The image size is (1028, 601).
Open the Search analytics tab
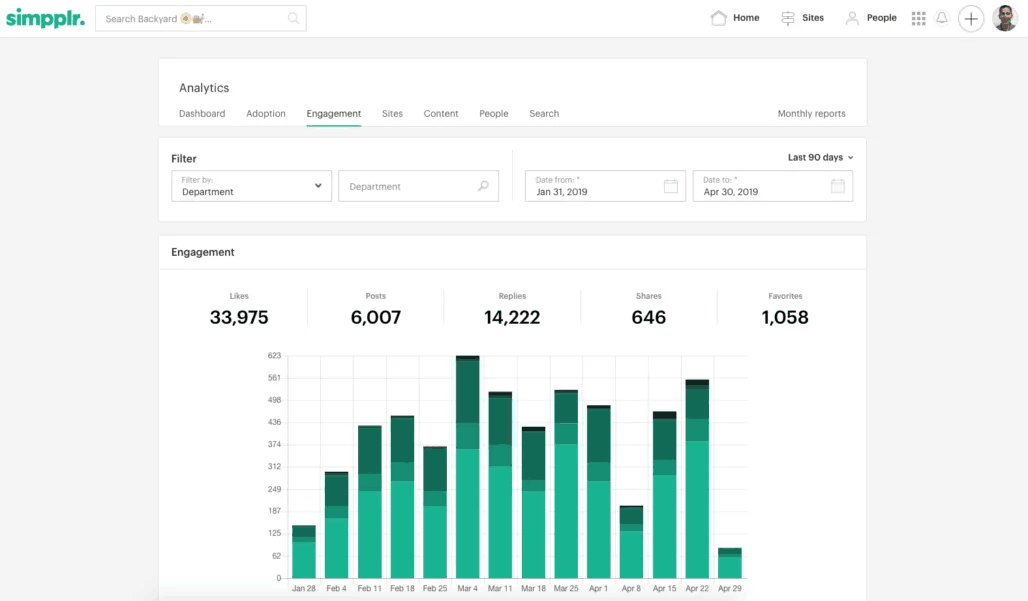[x=544, y=113]
